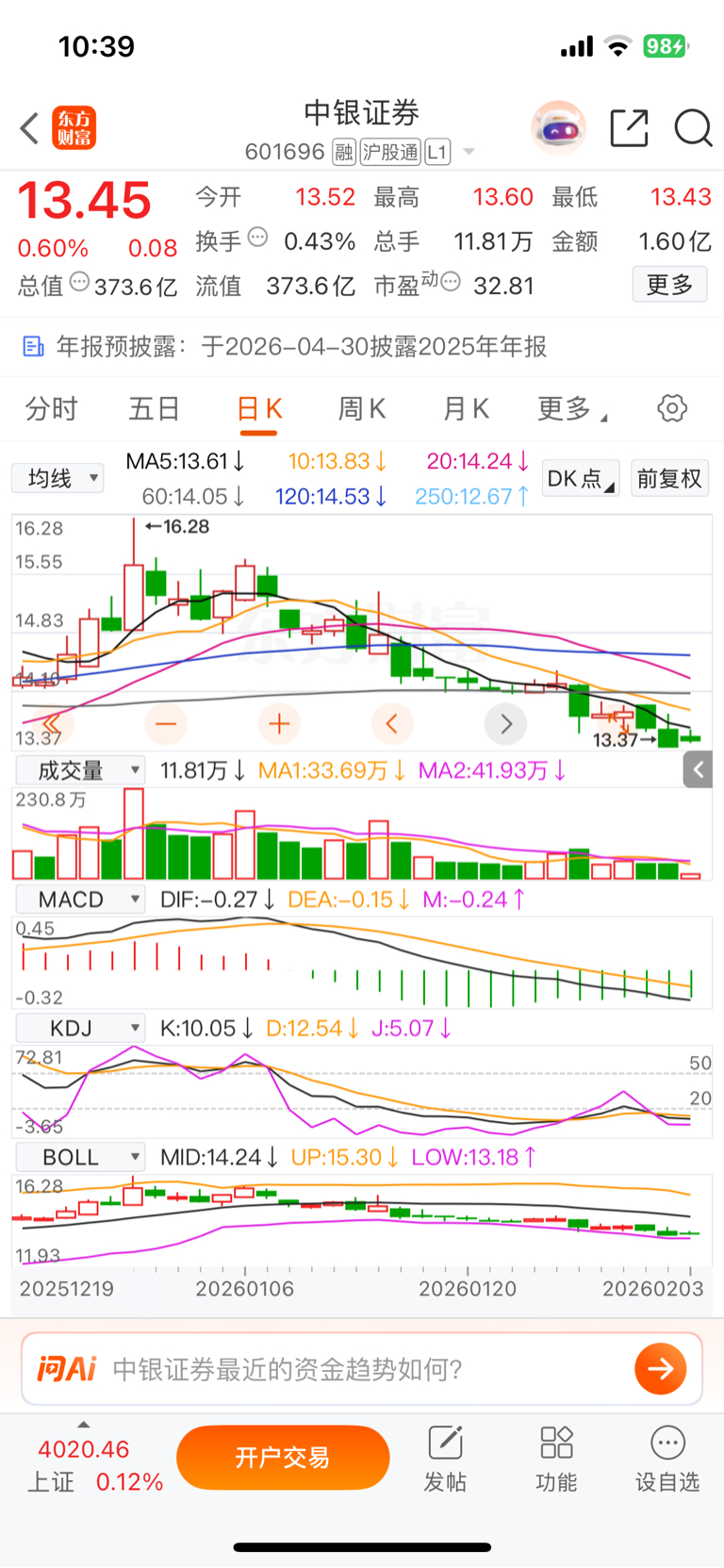The width and height of the screenshot is (724, 1568).
Task: Open the KDJ indicator dropdown
Action: 80,1028
